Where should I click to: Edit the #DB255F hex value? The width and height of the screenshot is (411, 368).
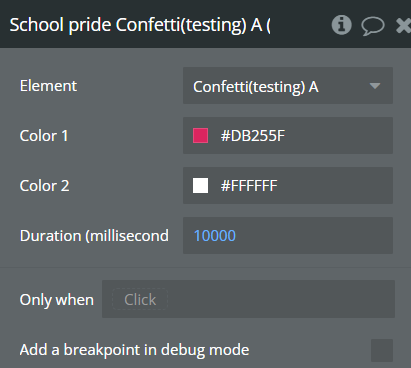(x=253, y=136)
